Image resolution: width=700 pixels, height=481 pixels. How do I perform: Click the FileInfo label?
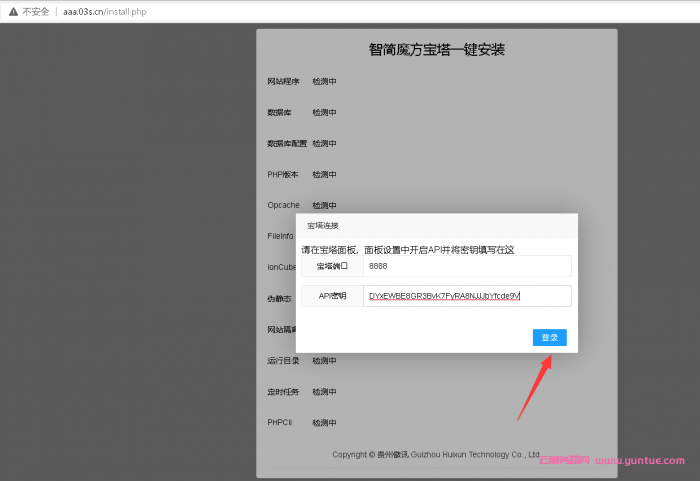pyautogui.click(x=280, y=236)
